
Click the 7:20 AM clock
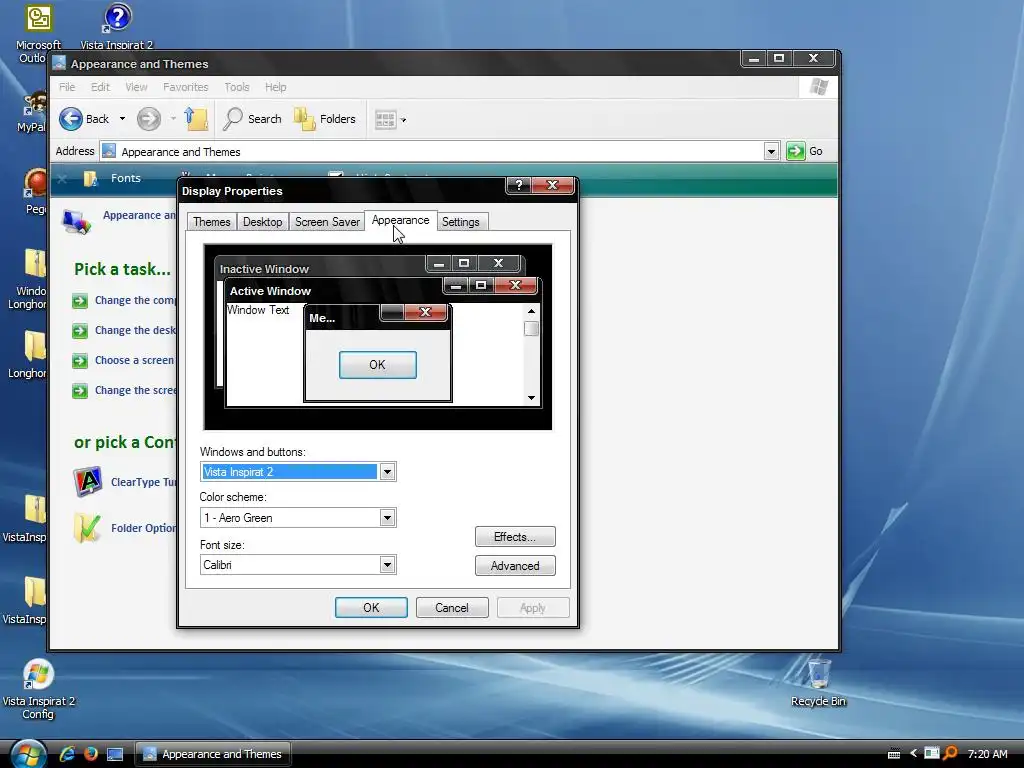point(987,754)
